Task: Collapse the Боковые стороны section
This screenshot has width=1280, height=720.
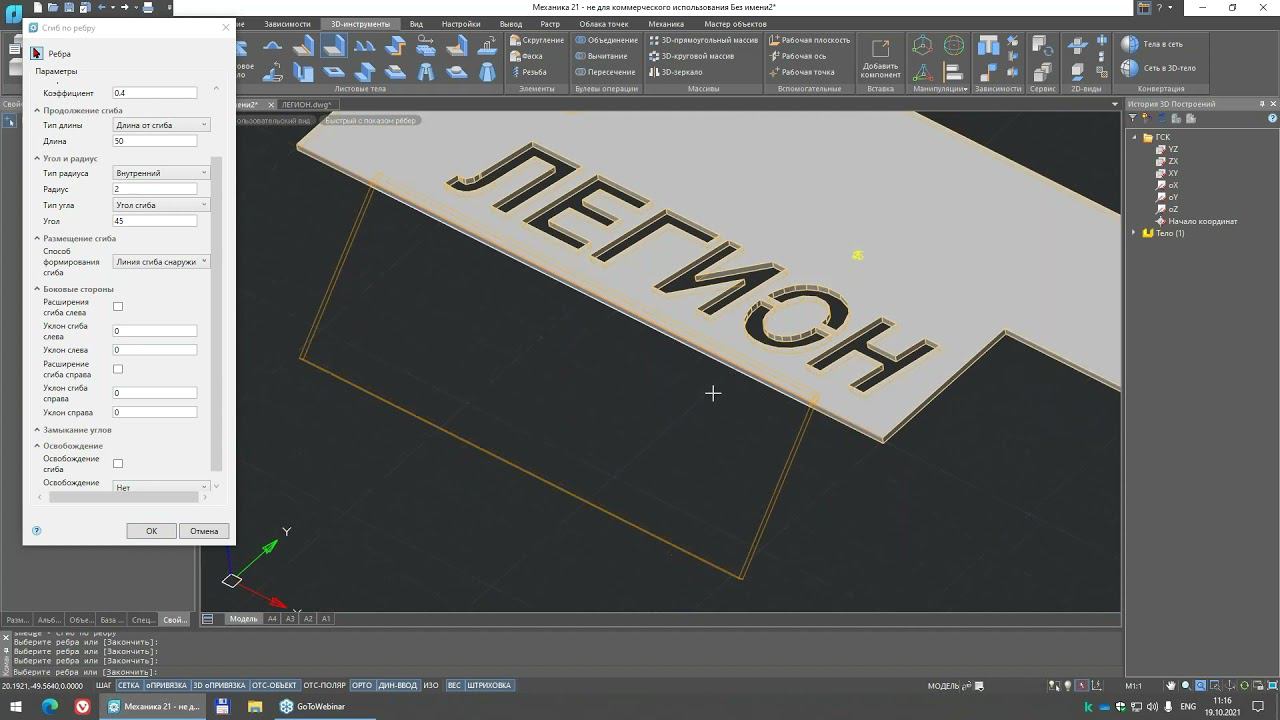Action: click(x=37, y=289)
